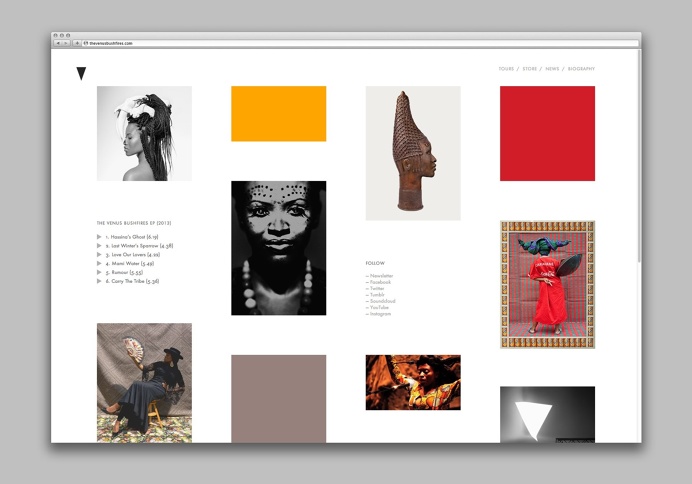Play track 1 Hassina's Ghost
This screenshot has height=484, width=692.
point(100,237)
